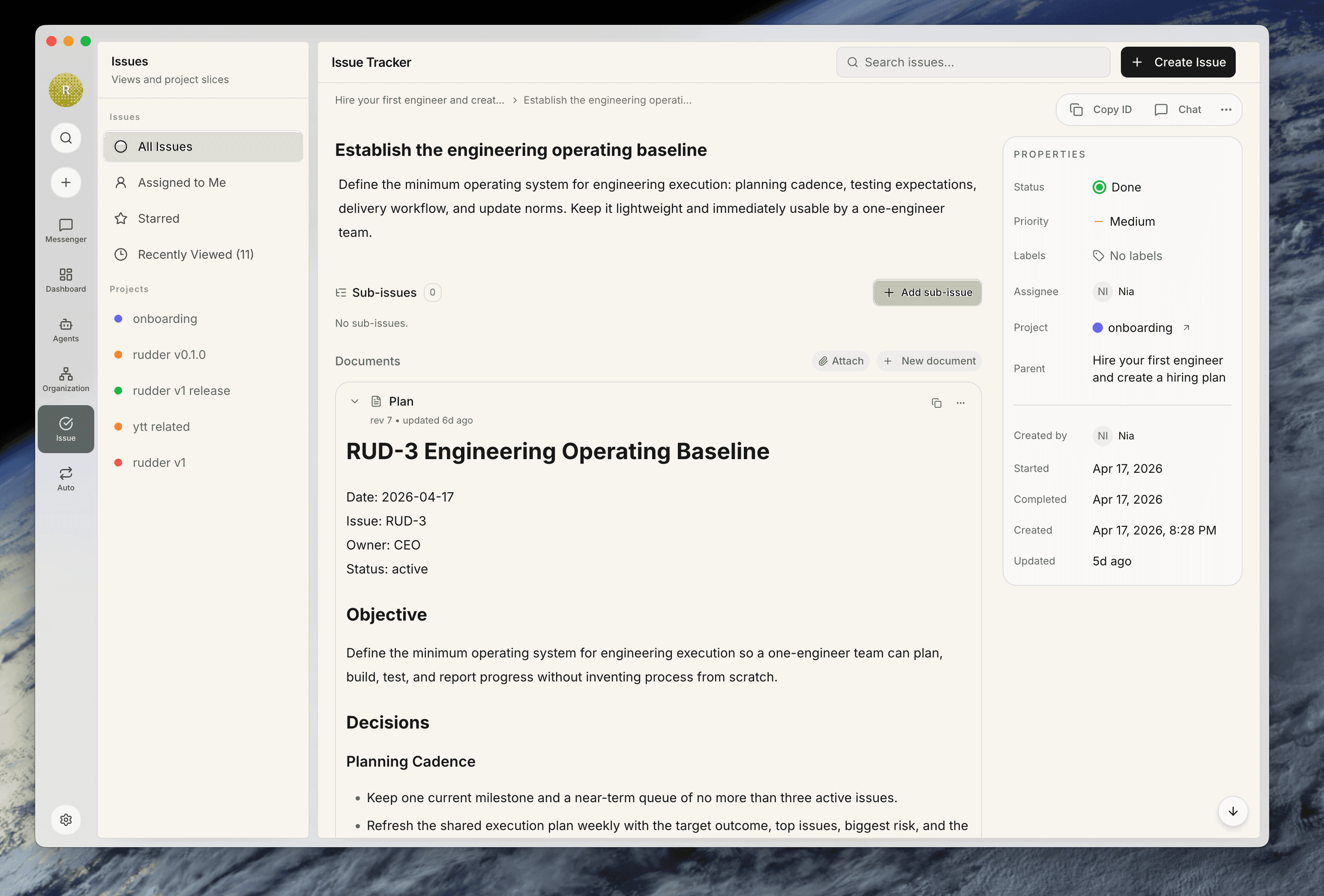Click the Copy ID button
Viewport: 1324px width, 896px height.
1101,109
